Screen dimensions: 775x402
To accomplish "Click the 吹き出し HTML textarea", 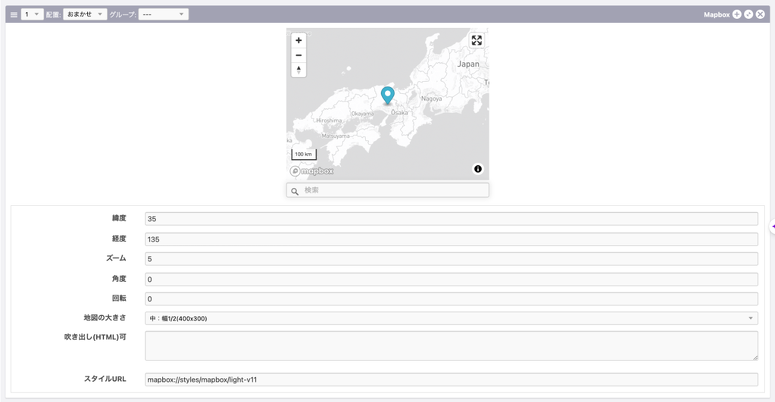I will tap(451, 345).
